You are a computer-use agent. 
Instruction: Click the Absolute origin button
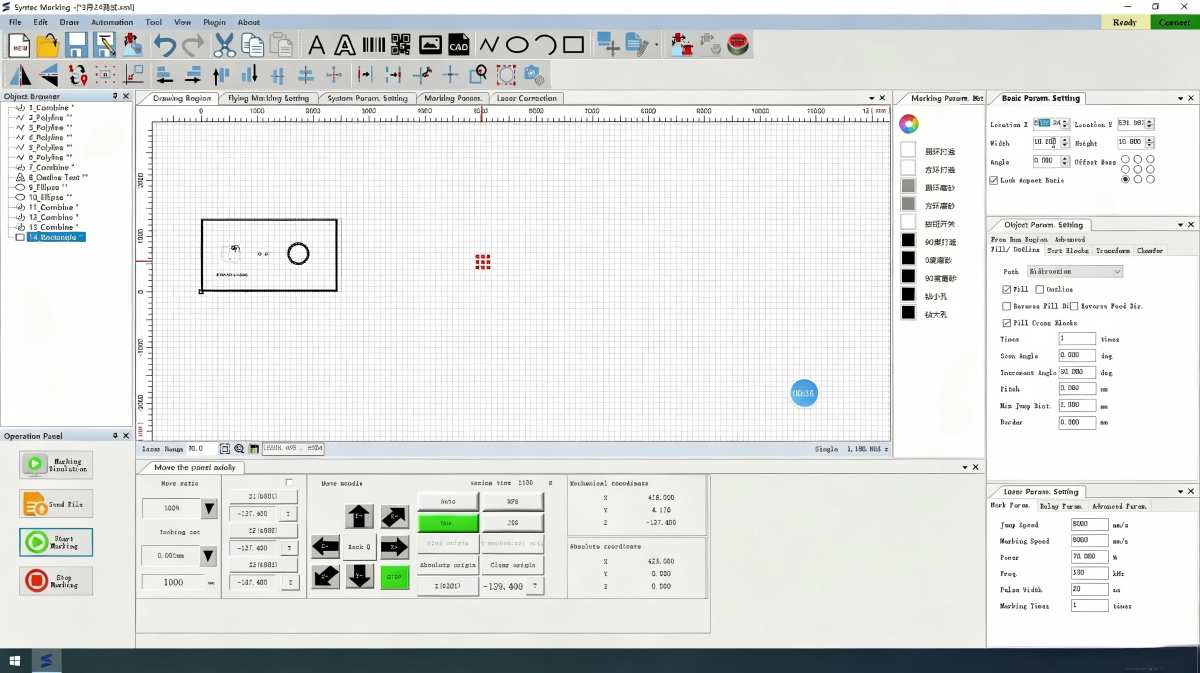coord(448,565)
